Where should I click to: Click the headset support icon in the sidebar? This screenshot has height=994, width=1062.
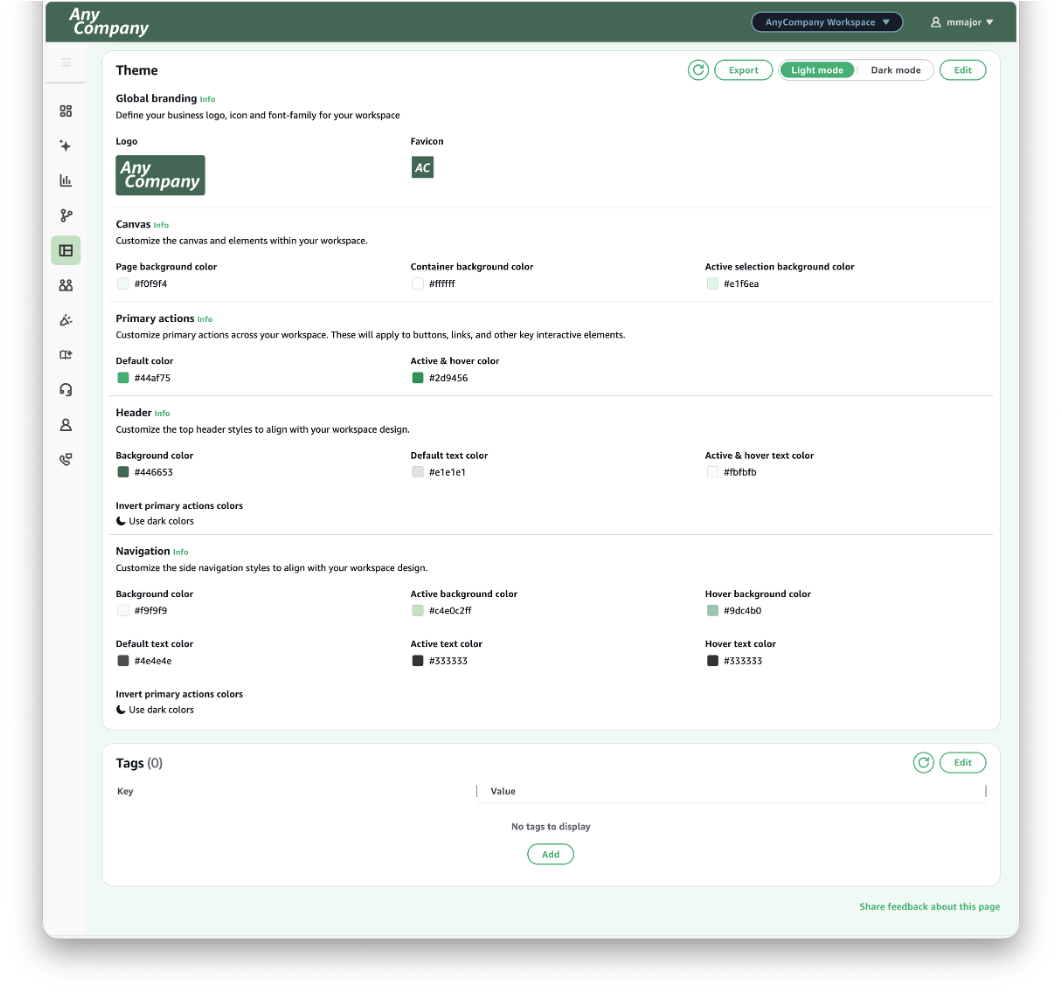(66, 389)
